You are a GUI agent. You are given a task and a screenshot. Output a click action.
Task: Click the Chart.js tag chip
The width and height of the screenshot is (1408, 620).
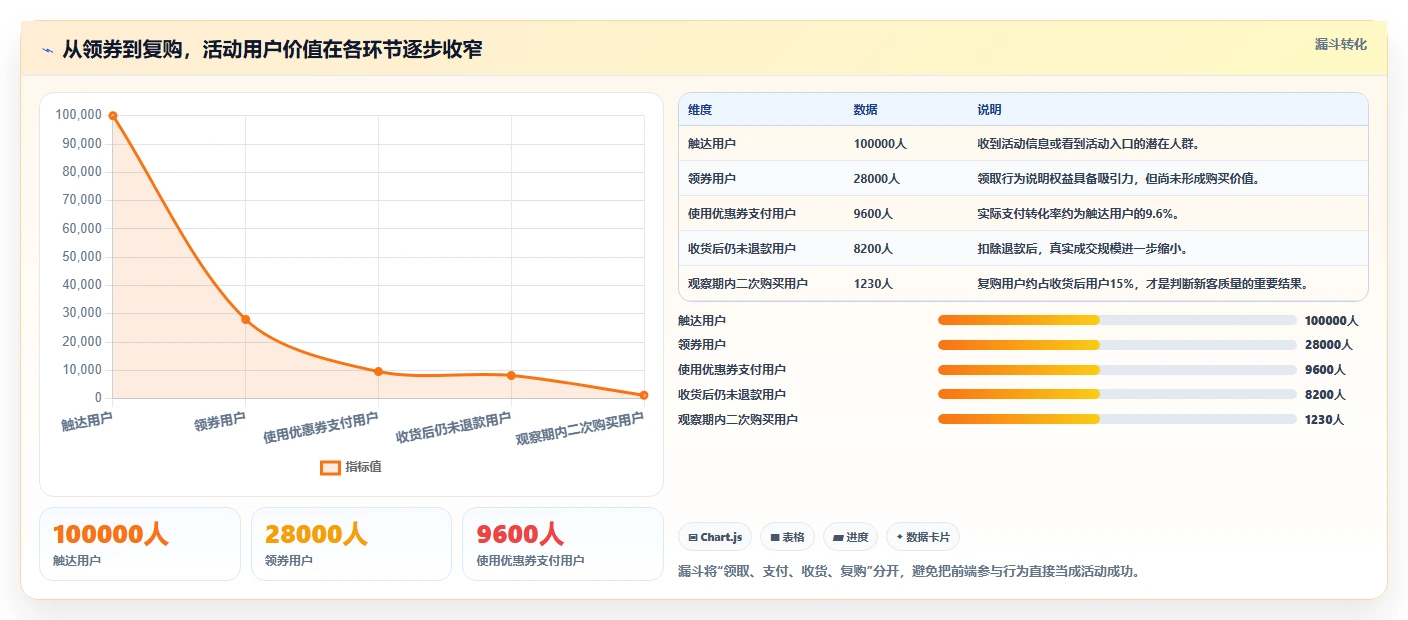tap(715, 537)
